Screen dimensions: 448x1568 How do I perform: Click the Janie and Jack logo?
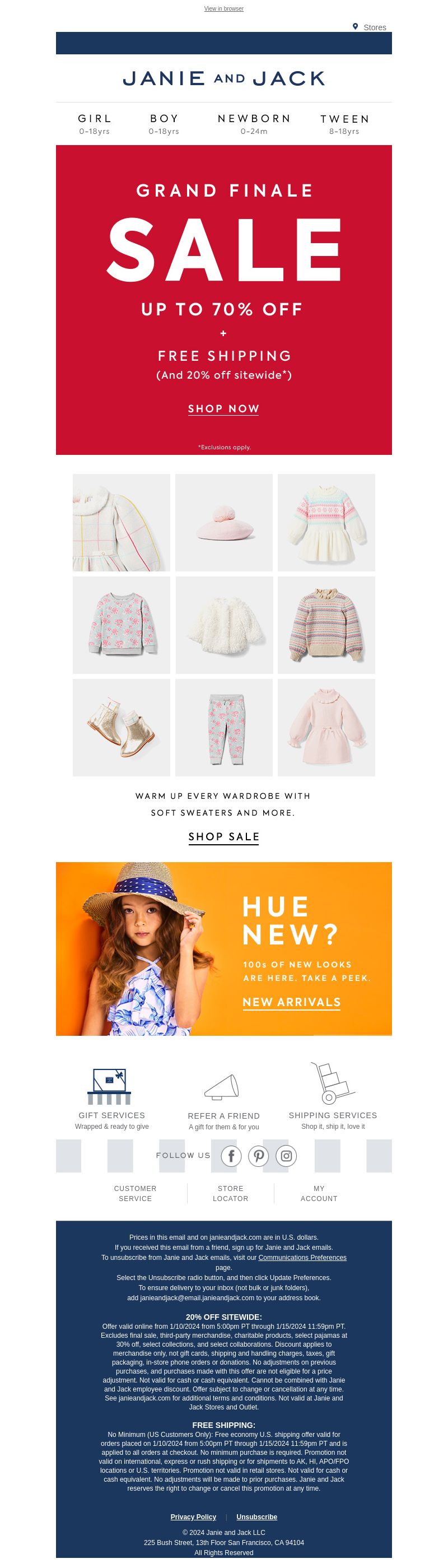224,78
